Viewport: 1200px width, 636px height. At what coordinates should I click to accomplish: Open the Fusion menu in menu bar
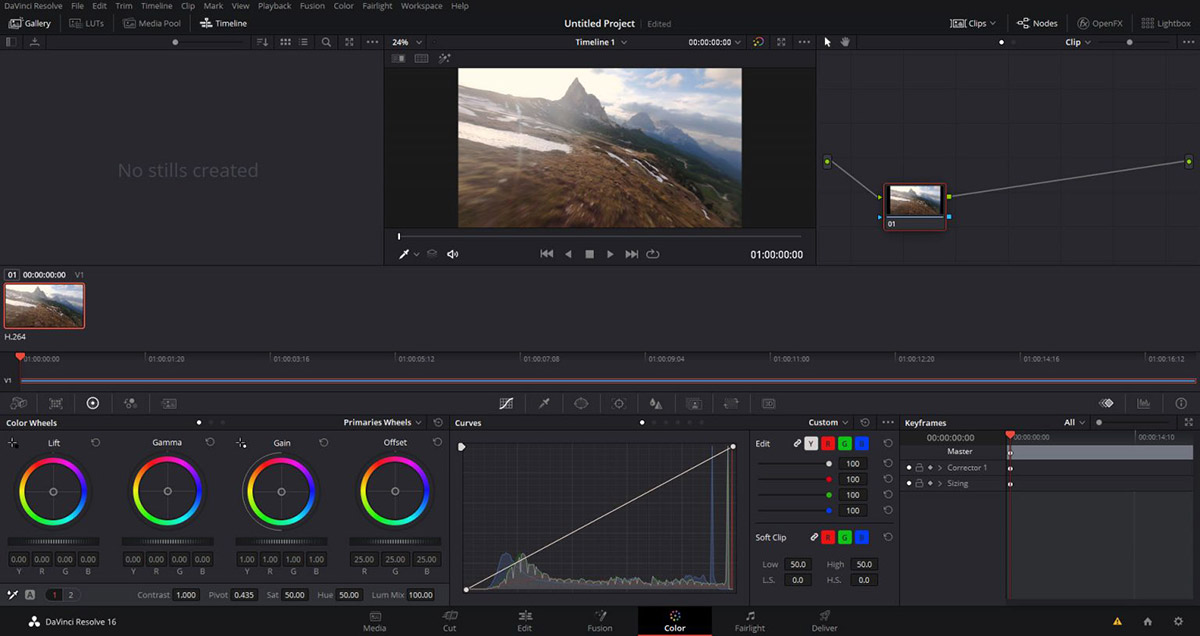point(311,6)
